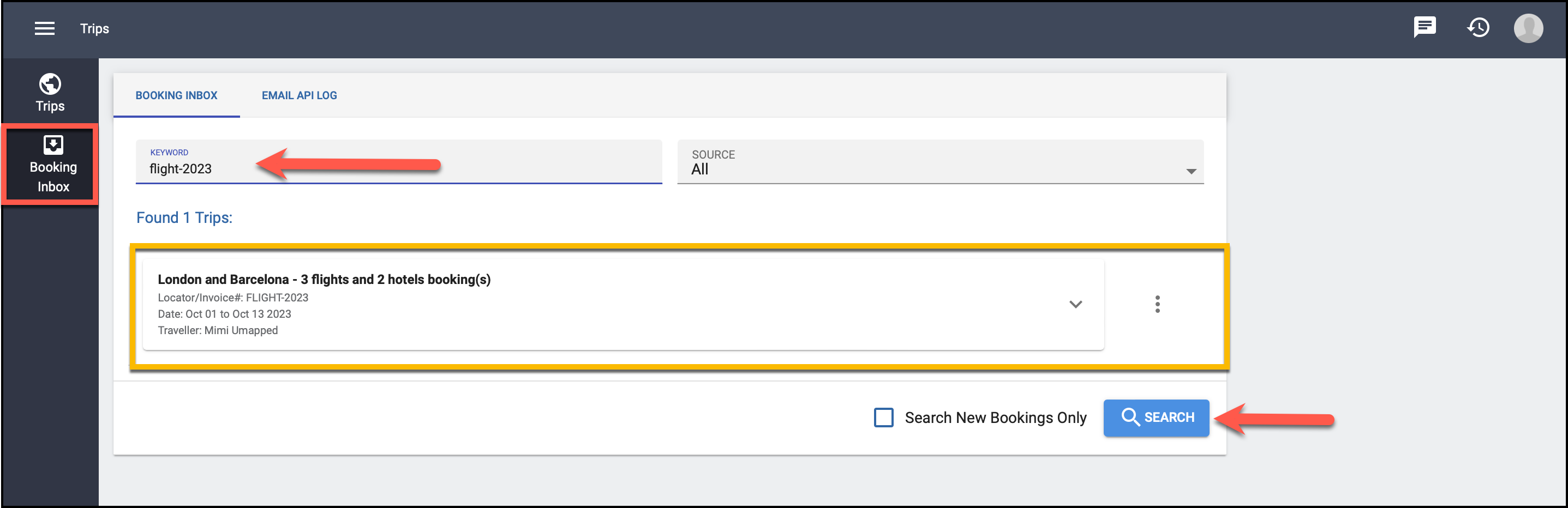Viewport: 1568px width, 508px height.
Task: Go to Trips globe icon in sidebar
Action: point(50,84)
